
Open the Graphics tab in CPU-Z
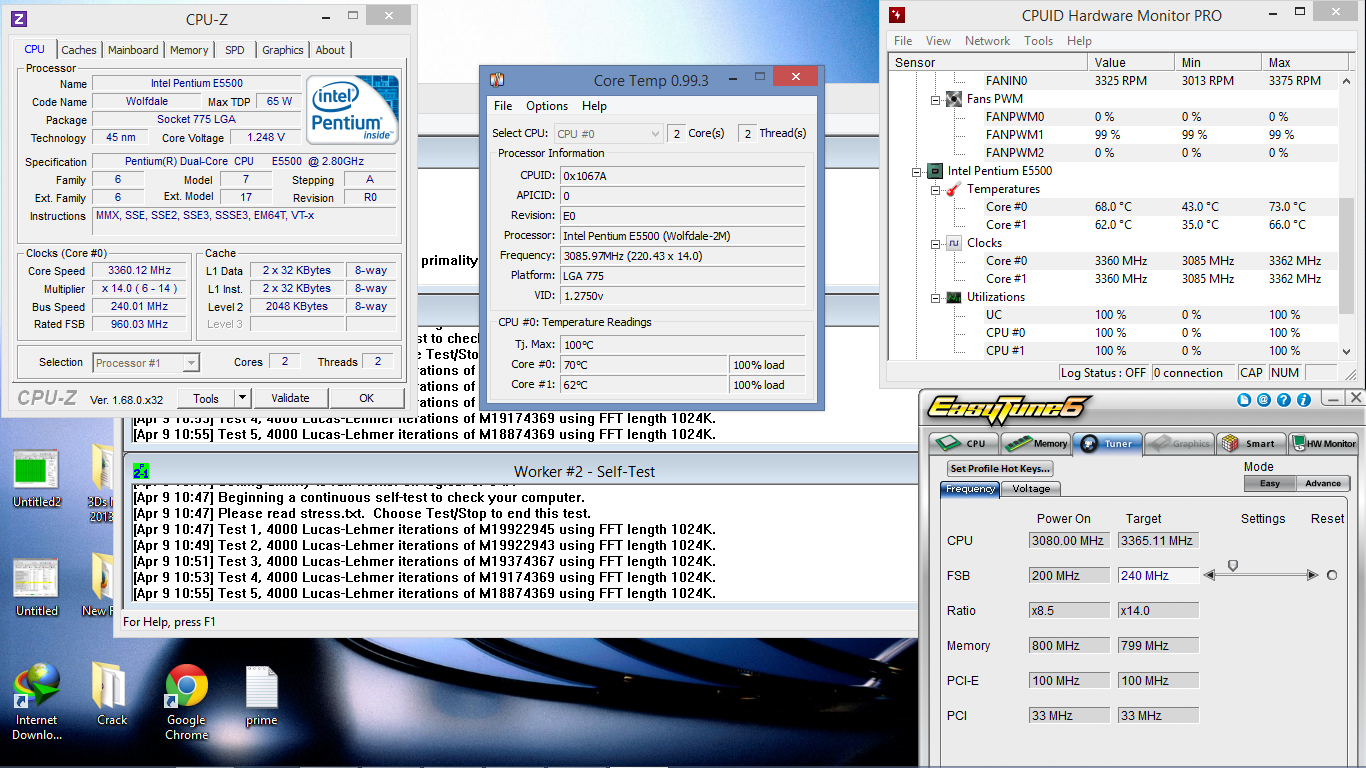point(283,50)
